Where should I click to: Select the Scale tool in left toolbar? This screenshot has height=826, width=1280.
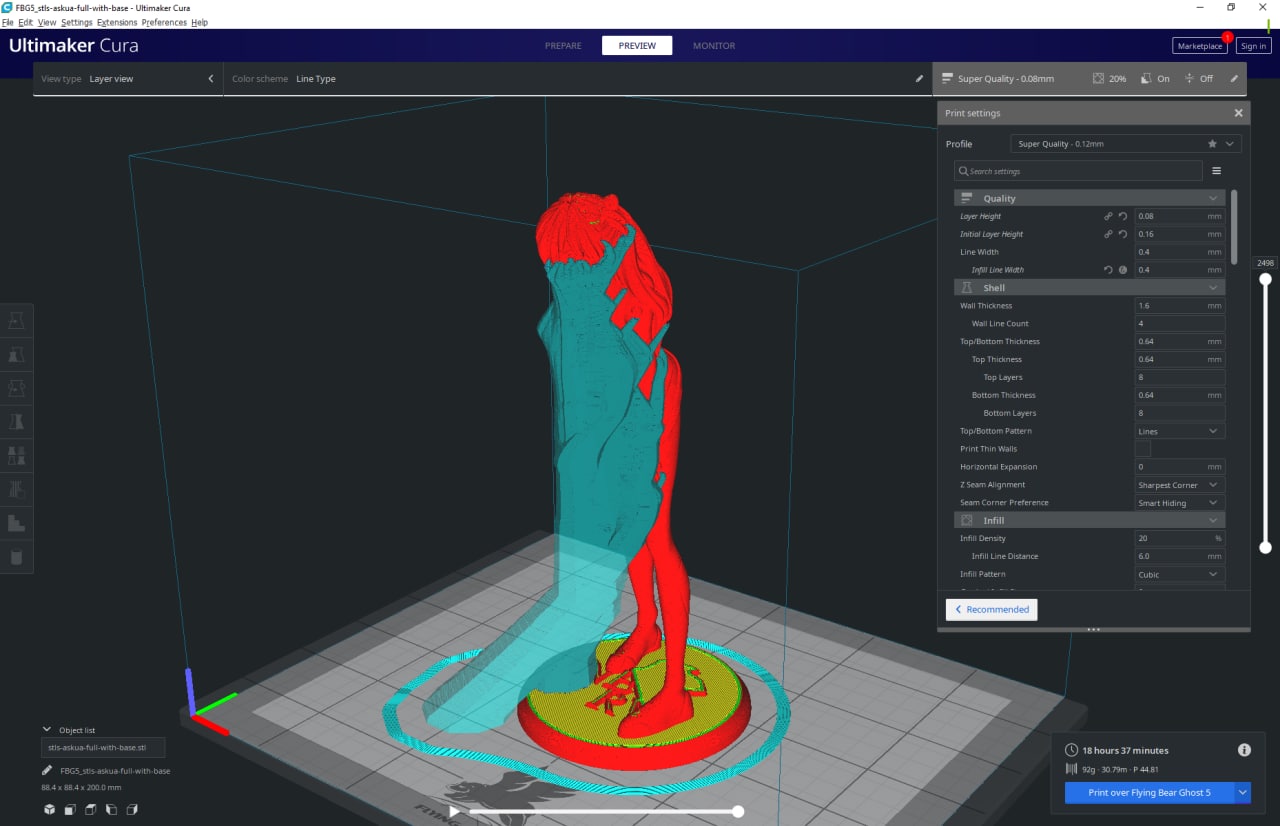(x=16, y=354)
